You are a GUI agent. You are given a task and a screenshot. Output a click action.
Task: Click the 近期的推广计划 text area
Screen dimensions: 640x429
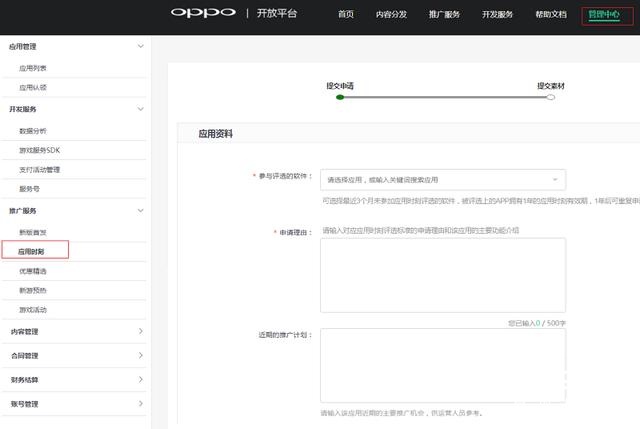(442, 365)
